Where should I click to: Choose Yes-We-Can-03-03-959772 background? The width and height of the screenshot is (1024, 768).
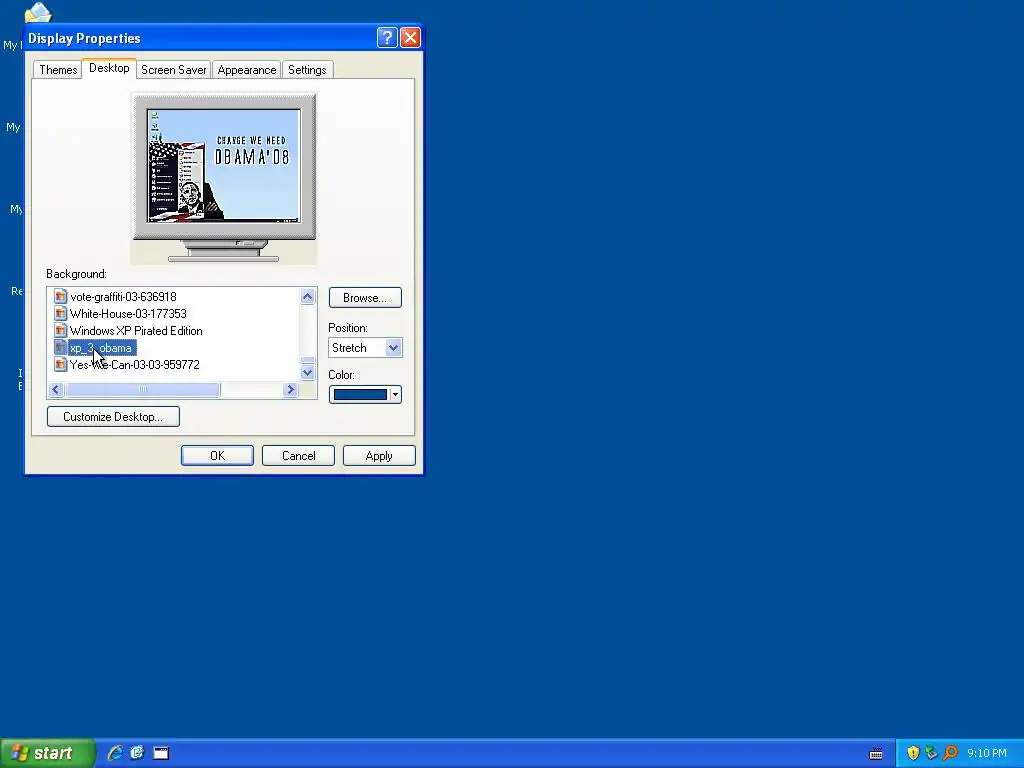135,364
